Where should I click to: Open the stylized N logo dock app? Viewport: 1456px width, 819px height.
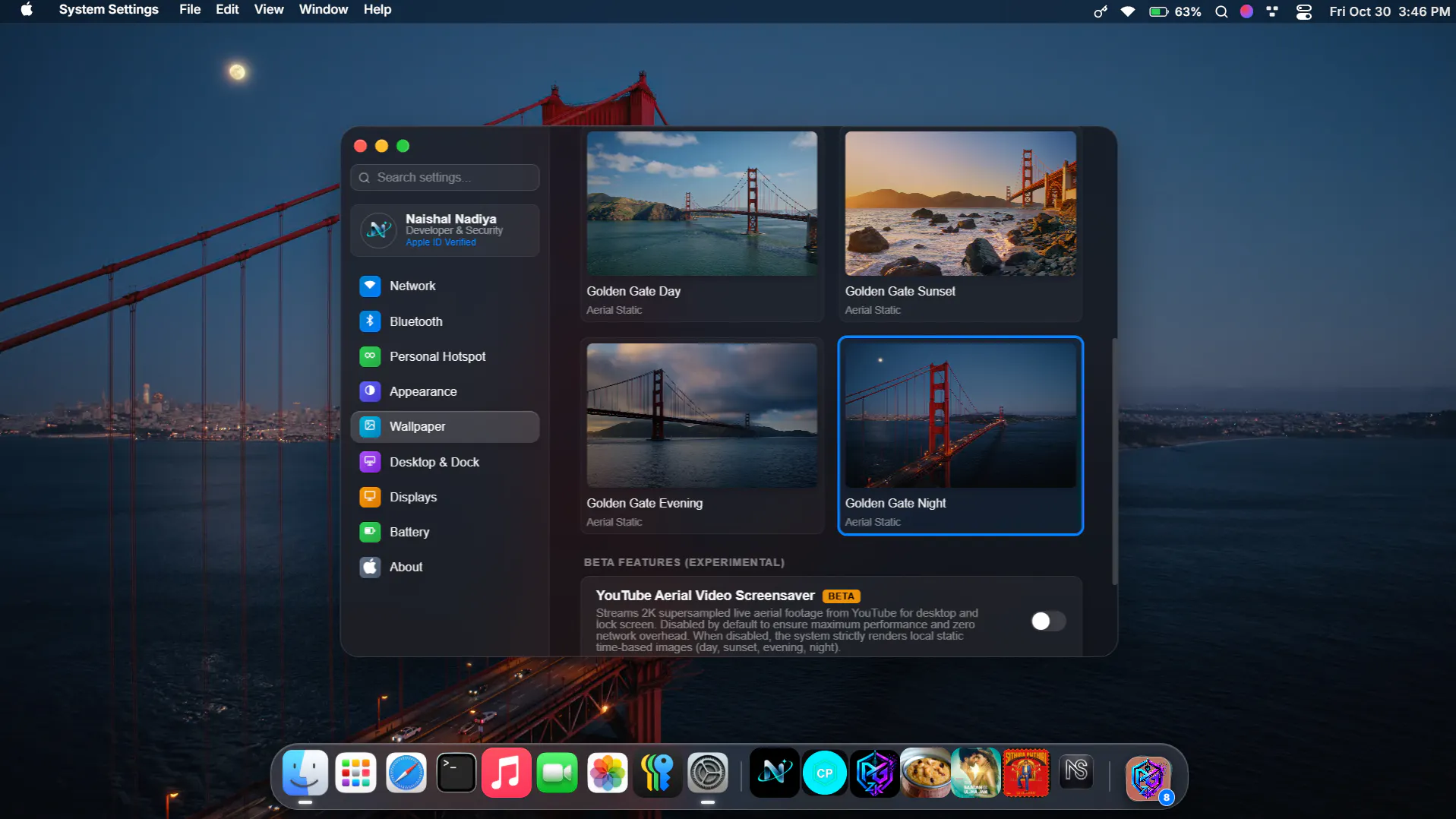tap(774, 773)
